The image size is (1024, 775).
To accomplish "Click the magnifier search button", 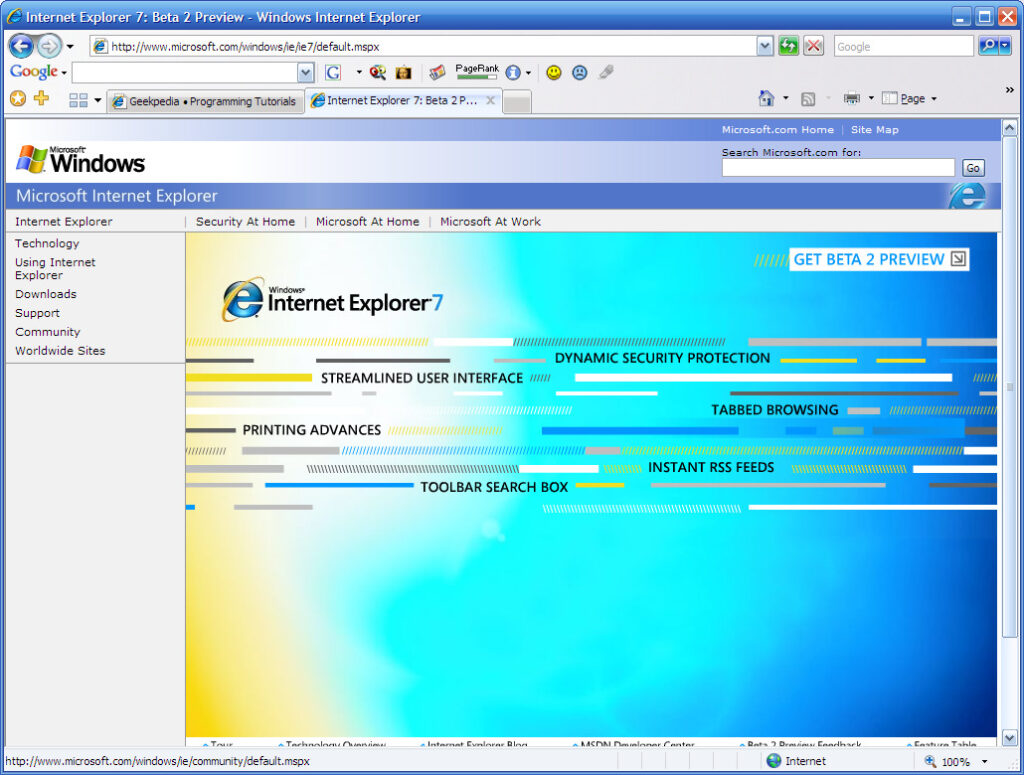I will pyautogui.click(x=988, y=46).
